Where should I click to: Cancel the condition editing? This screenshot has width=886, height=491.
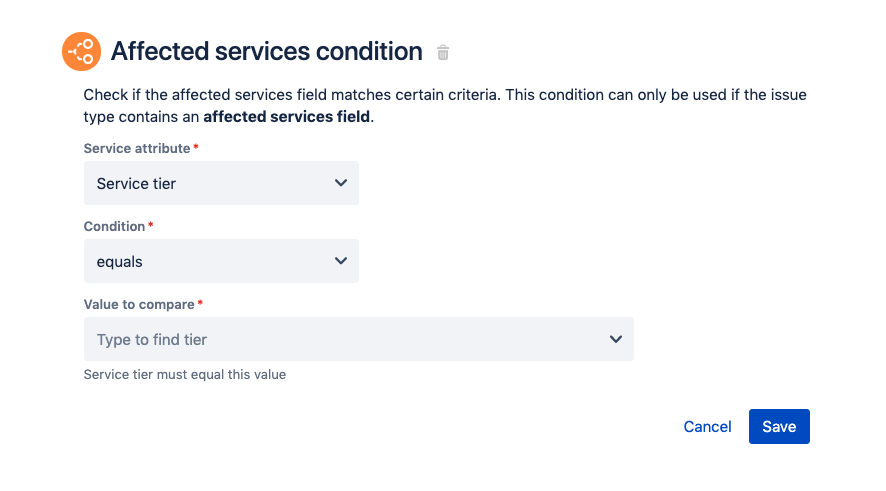[707, 426]
